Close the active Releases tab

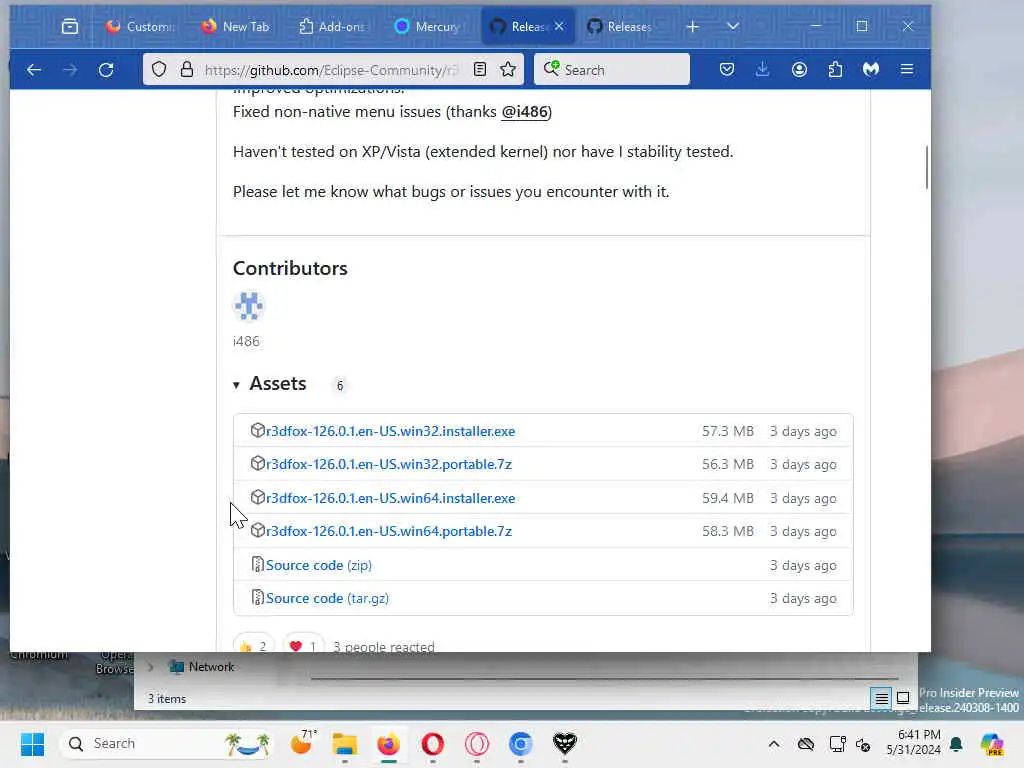(x=559, y=26)
